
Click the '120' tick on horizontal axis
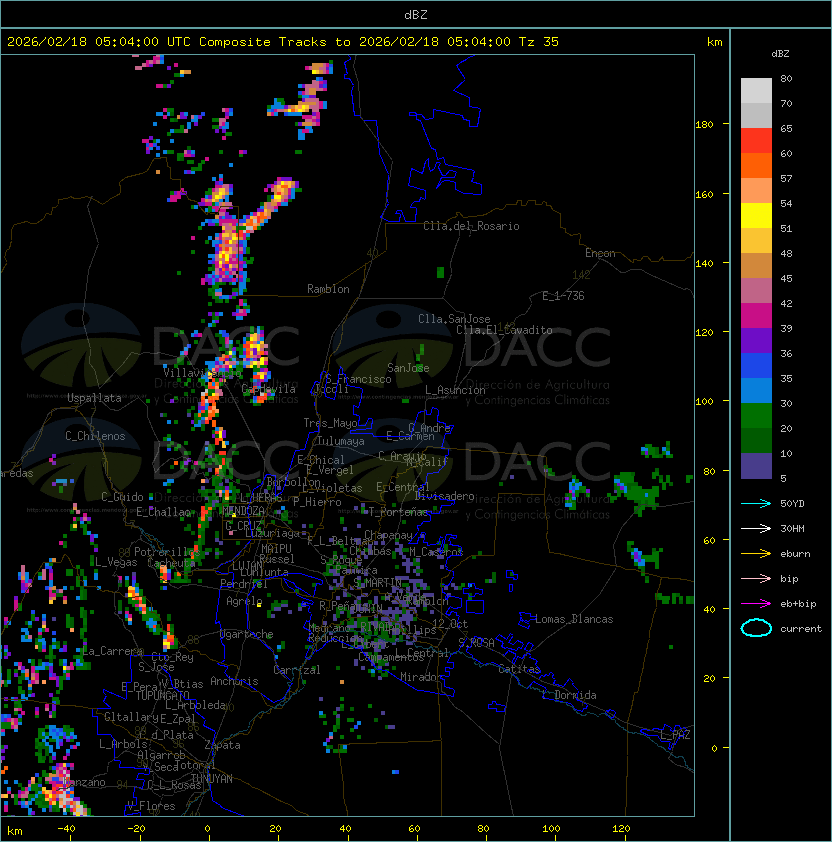[x=621, y=829]
